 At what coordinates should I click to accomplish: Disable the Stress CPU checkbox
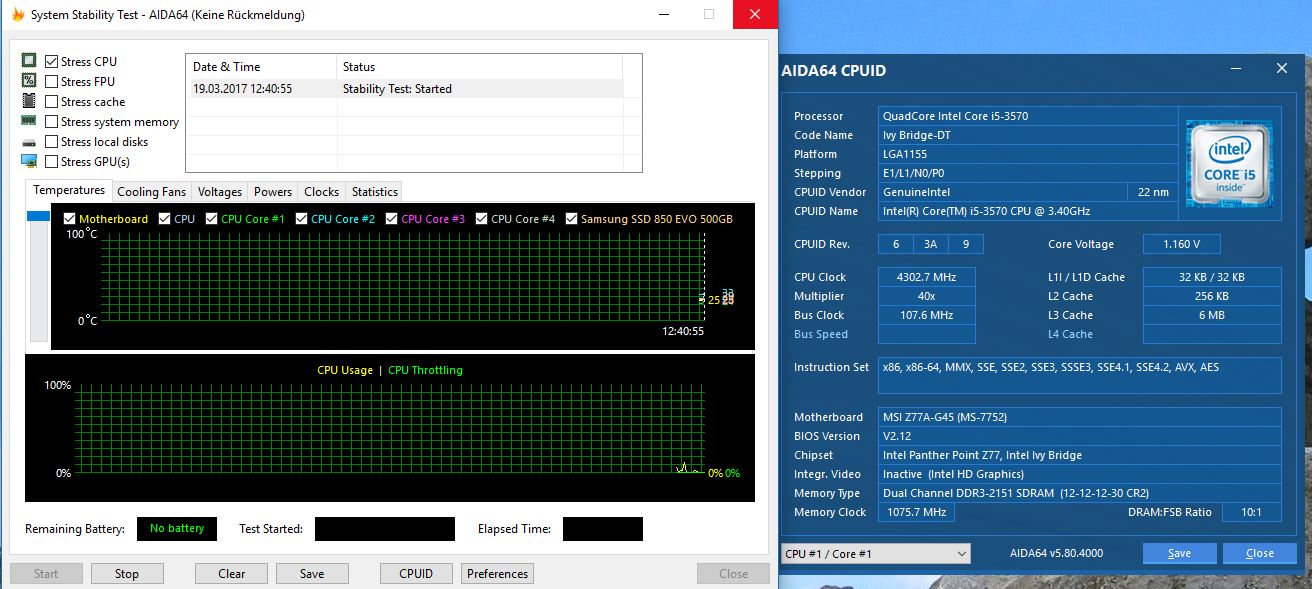pos(52,62)
